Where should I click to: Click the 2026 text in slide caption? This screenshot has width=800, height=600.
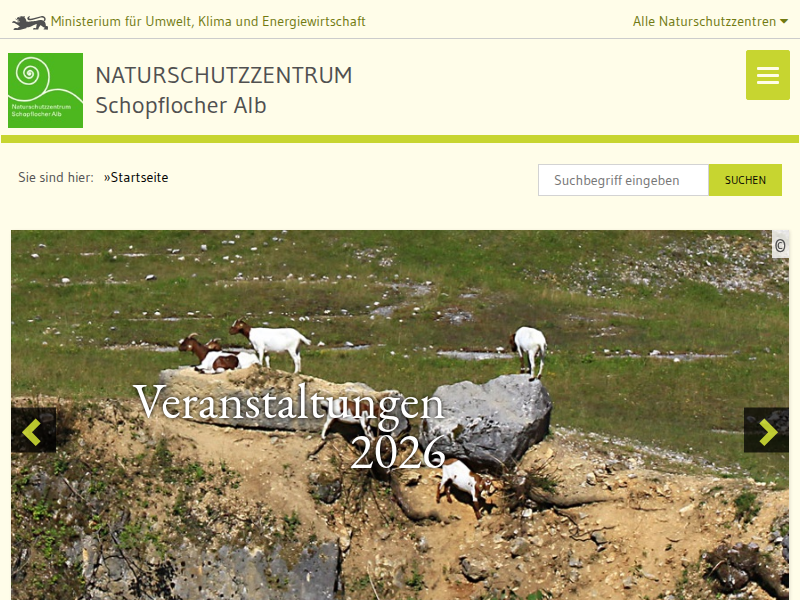(397, 453)
